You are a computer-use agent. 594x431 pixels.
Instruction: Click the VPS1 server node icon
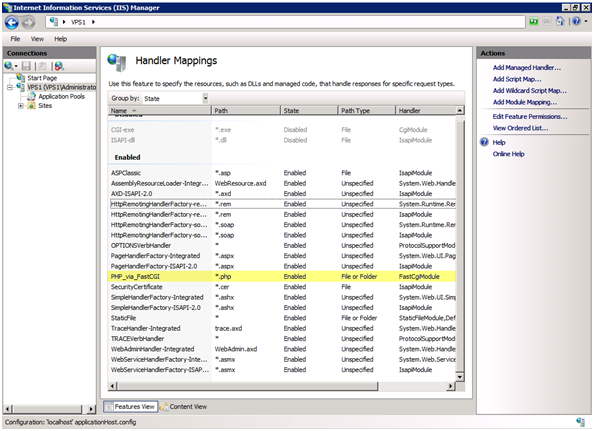click(21, 87)
